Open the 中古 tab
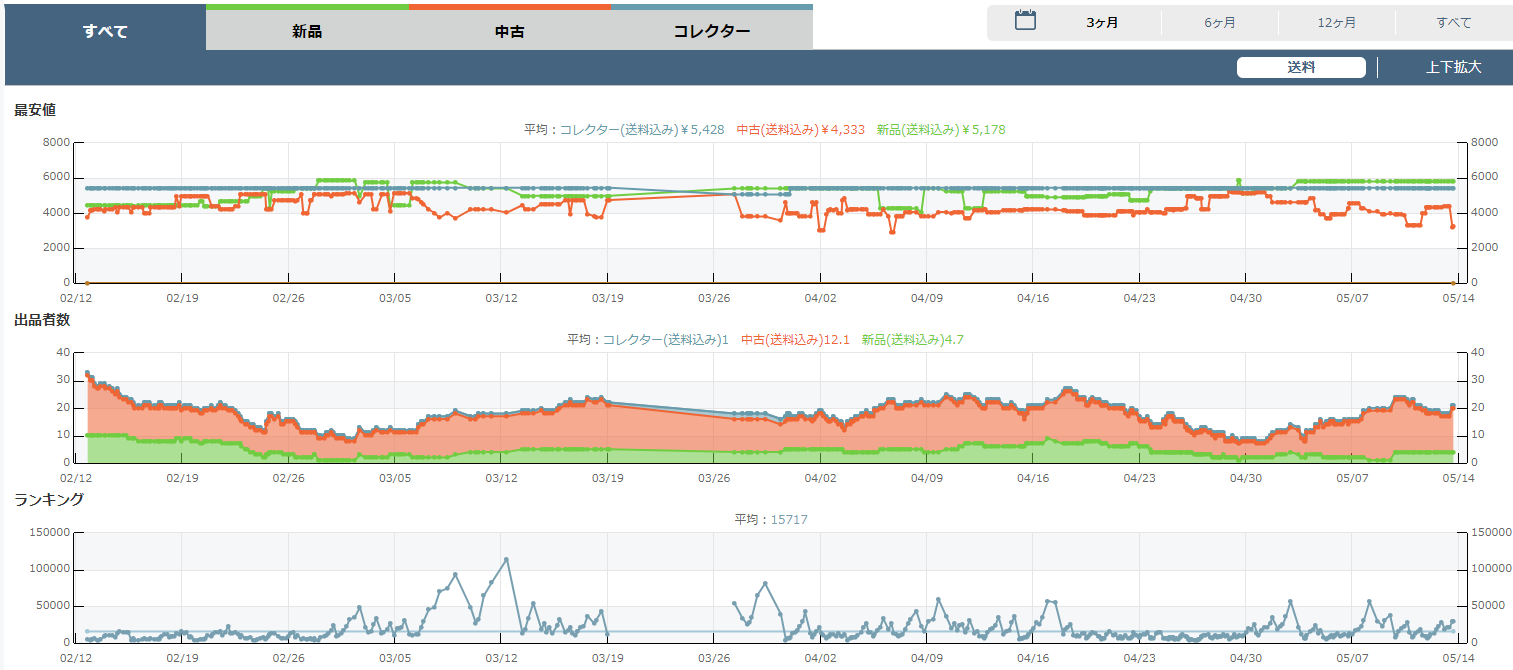 (510, 31)
